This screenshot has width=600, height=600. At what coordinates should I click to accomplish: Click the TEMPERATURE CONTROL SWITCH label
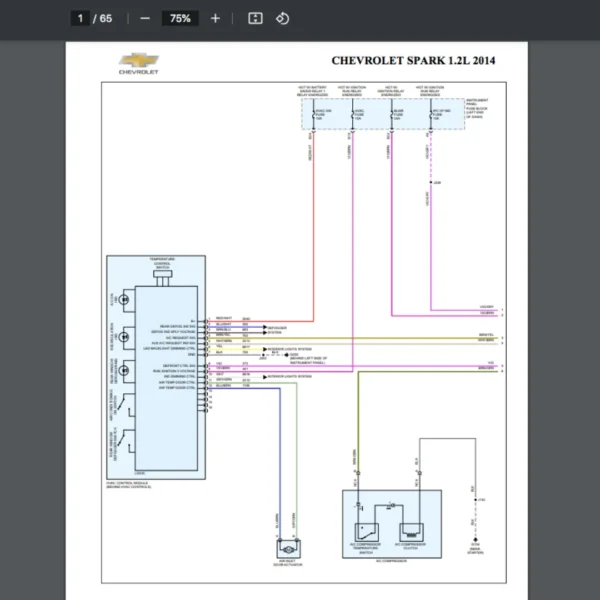pyautogui.click(x=162, y=263)
